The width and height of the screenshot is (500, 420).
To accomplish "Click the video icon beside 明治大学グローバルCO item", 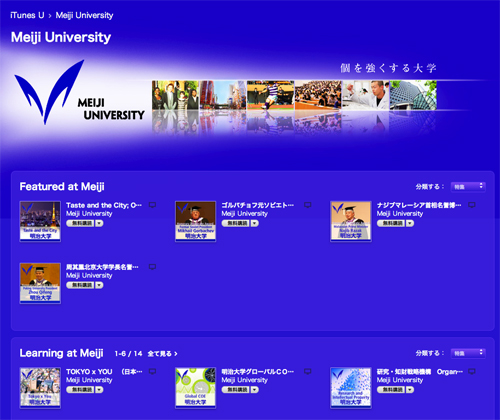I will 308,371.
